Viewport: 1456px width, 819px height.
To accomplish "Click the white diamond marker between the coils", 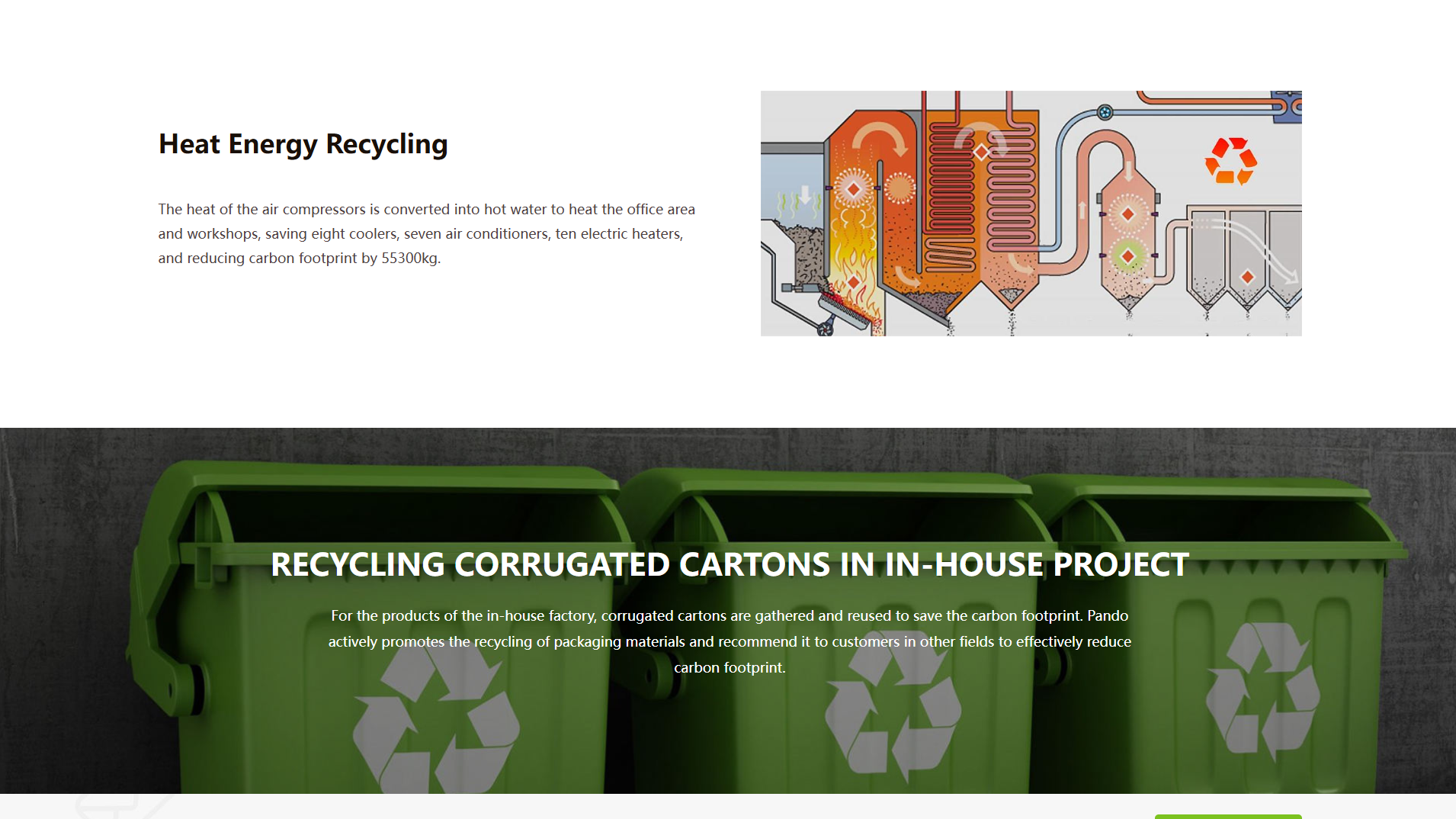I will tap(981, 152).
